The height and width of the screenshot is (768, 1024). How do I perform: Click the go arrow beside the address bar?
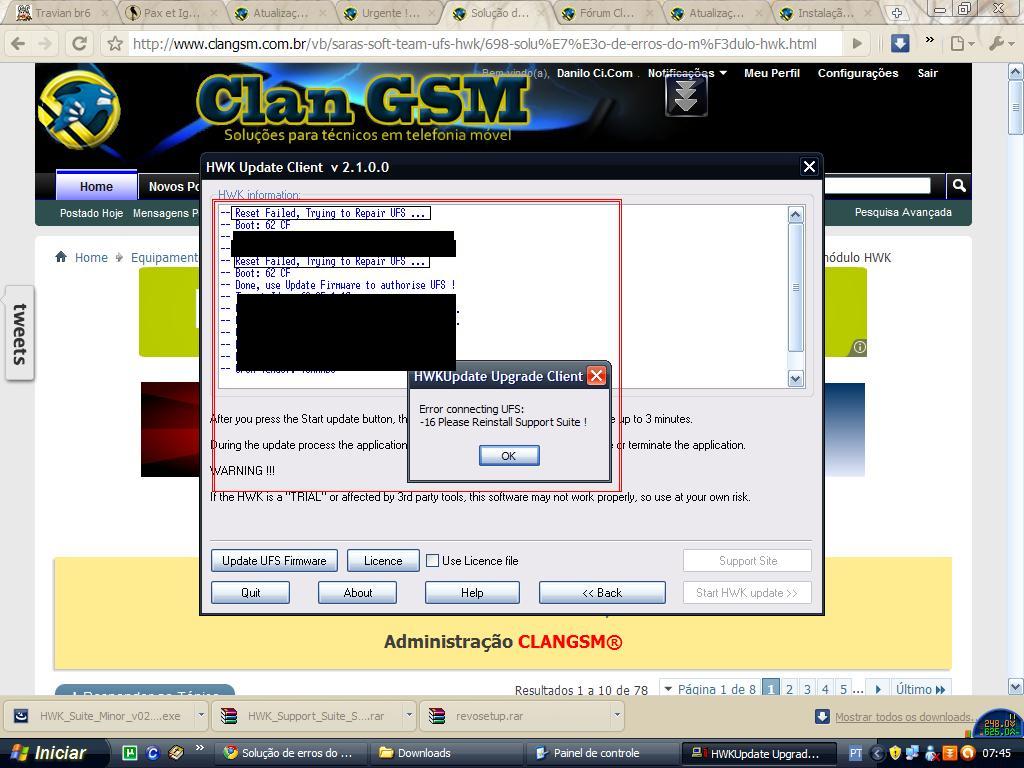857,44
